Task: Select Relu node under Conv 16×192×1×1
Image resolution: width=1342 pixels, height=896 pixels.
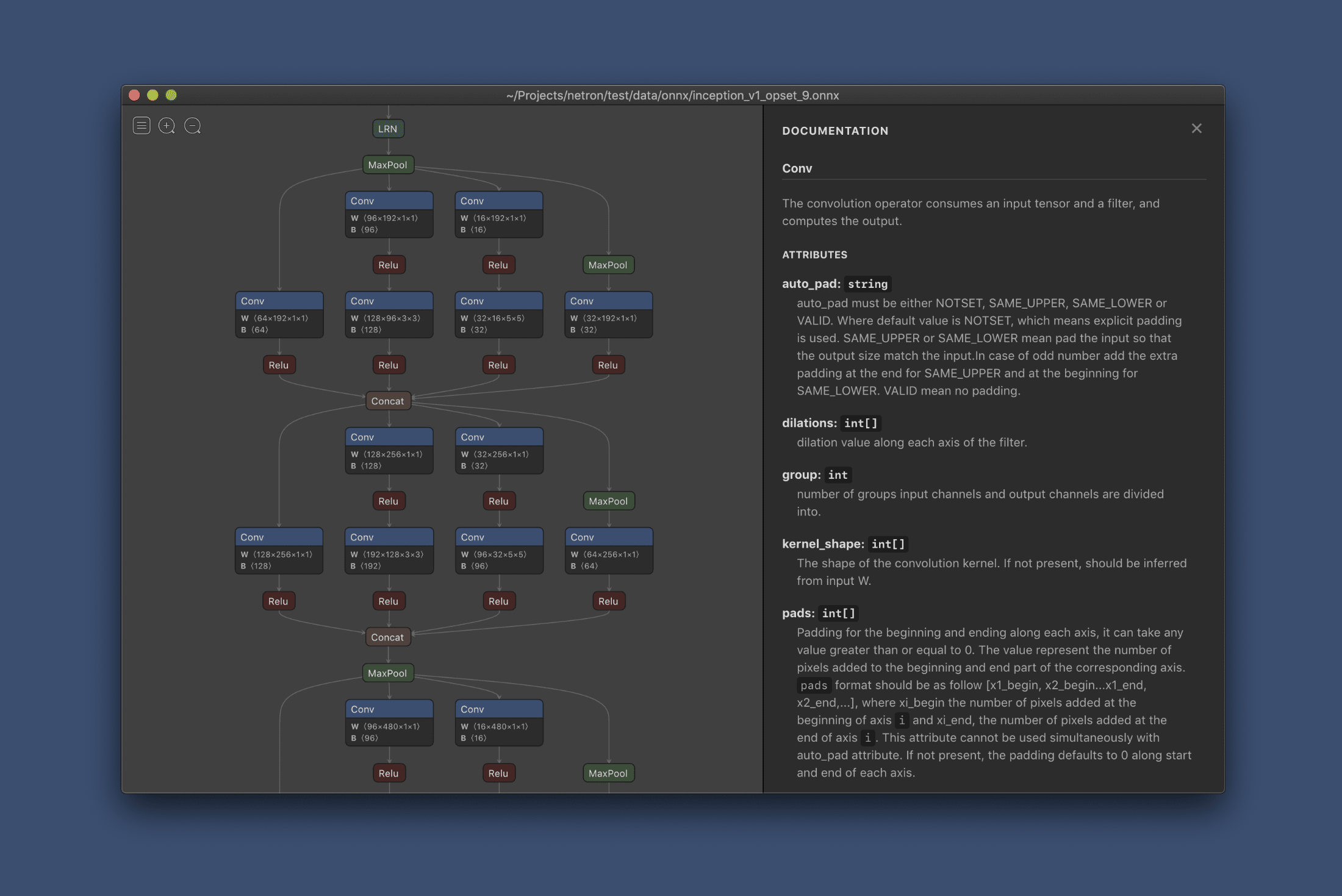Action: click(498, 265)
